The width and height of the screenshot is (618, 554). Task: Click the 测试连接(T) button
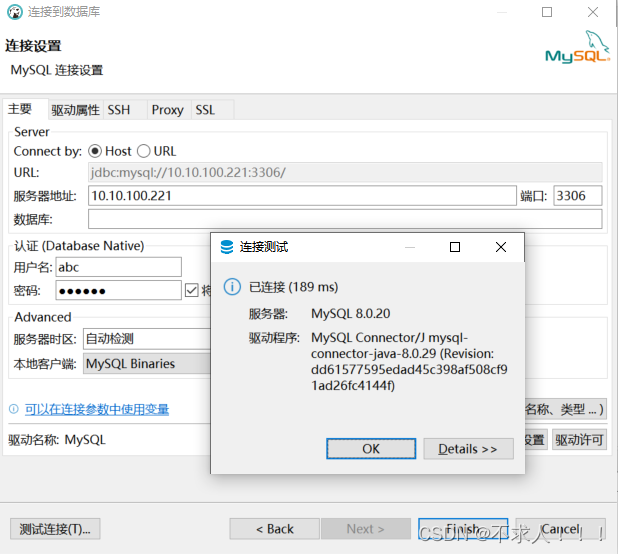click(55, 529)
